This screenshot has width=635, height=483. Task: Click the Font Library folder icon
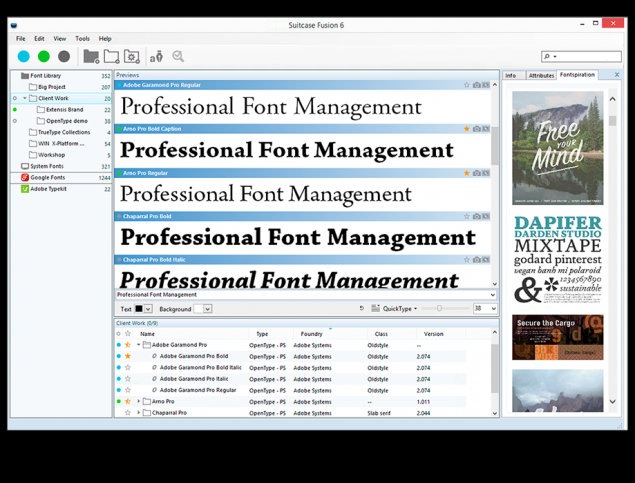coord(25,76)
